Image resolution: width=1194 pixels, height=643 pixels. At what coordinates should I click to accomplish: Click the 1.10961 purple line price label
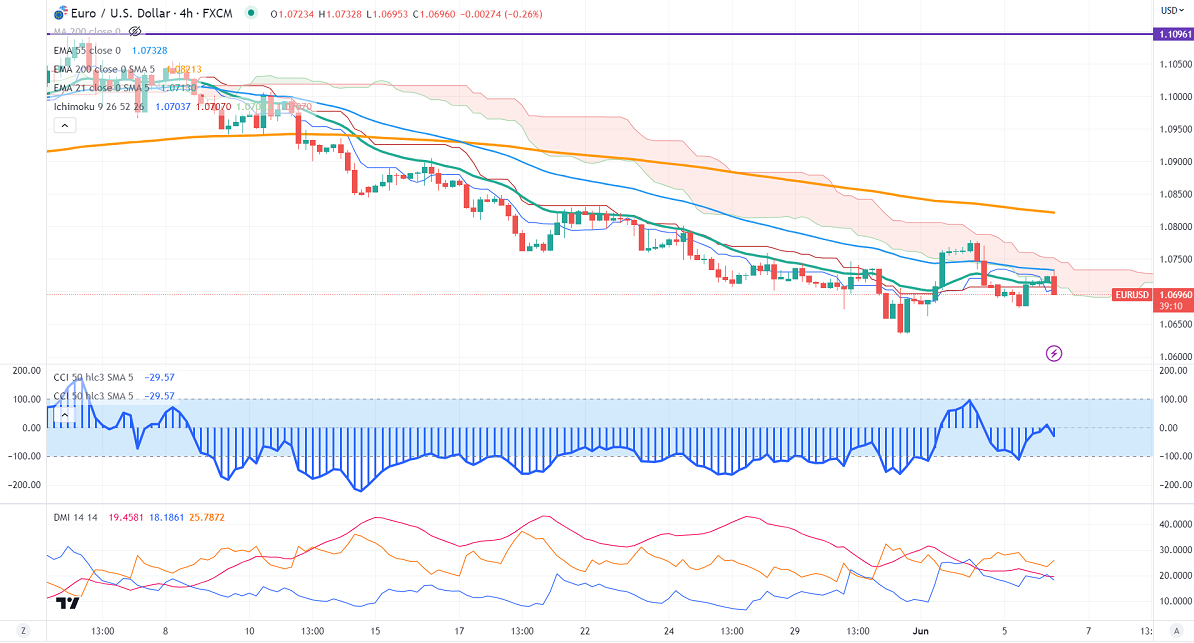pyautogui.click(x=1175, y=34)
